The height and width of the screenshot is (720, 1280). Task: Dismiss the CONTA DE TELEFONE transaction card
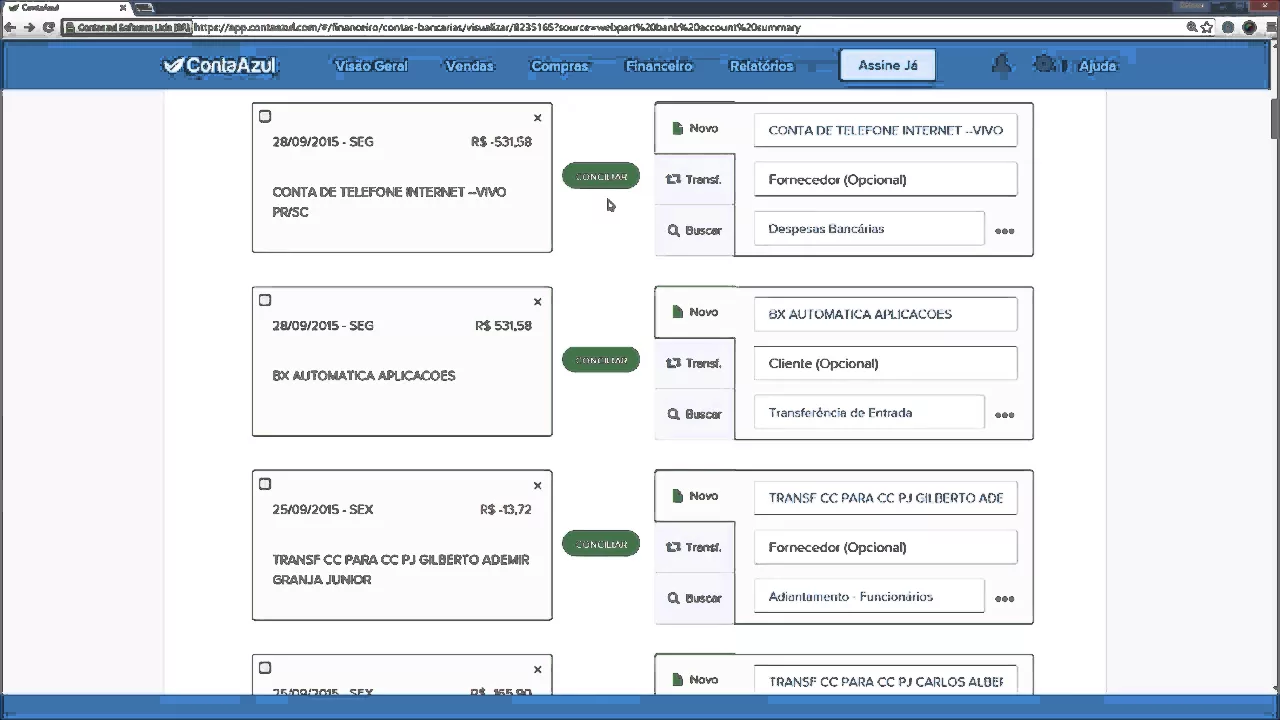pos(537,118)
